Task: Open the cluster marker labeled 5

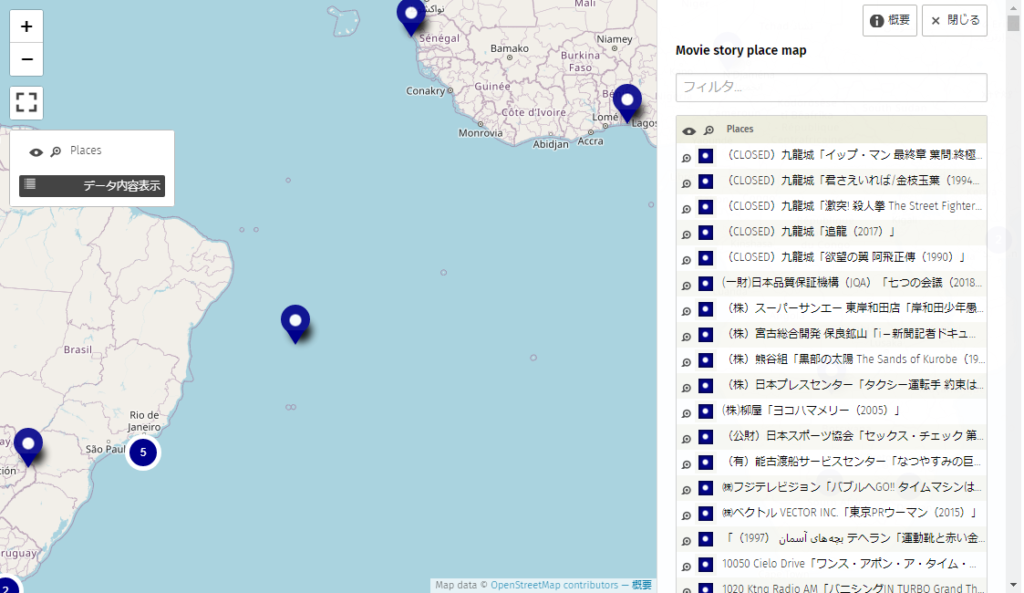Action: [x=143, y=453]
